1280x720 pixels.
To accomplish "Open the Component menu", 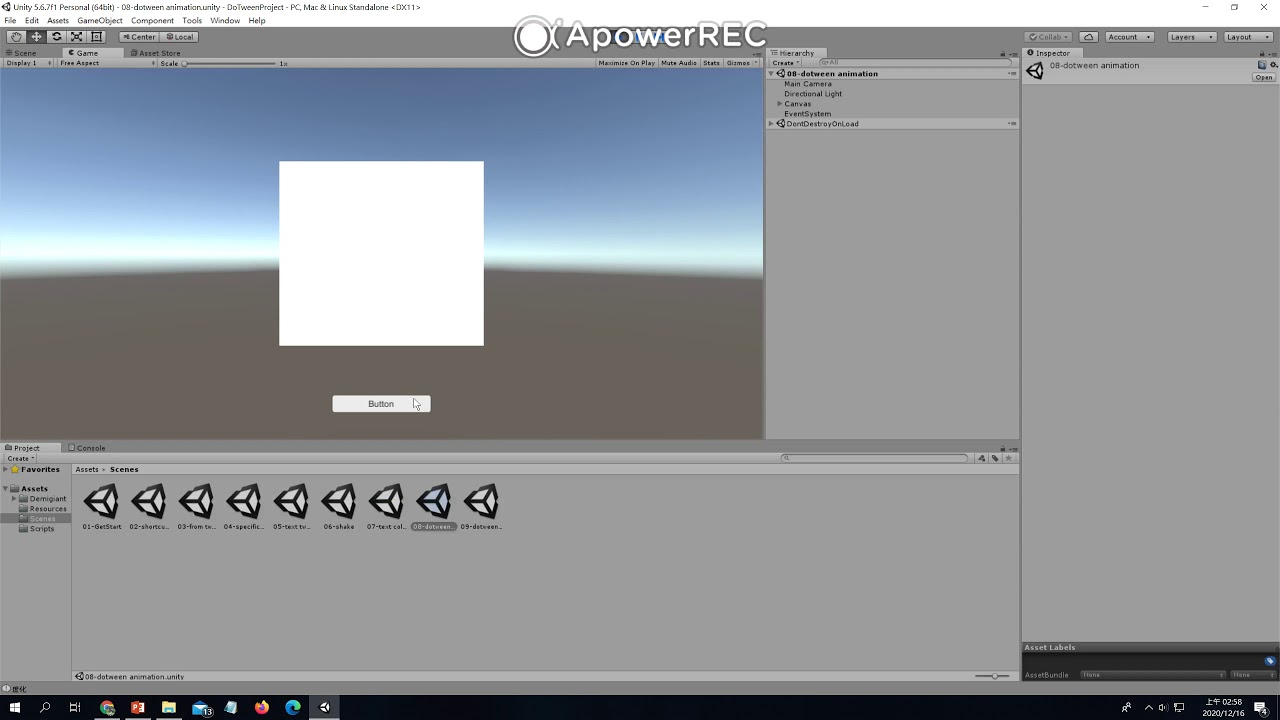I will 152,21.
